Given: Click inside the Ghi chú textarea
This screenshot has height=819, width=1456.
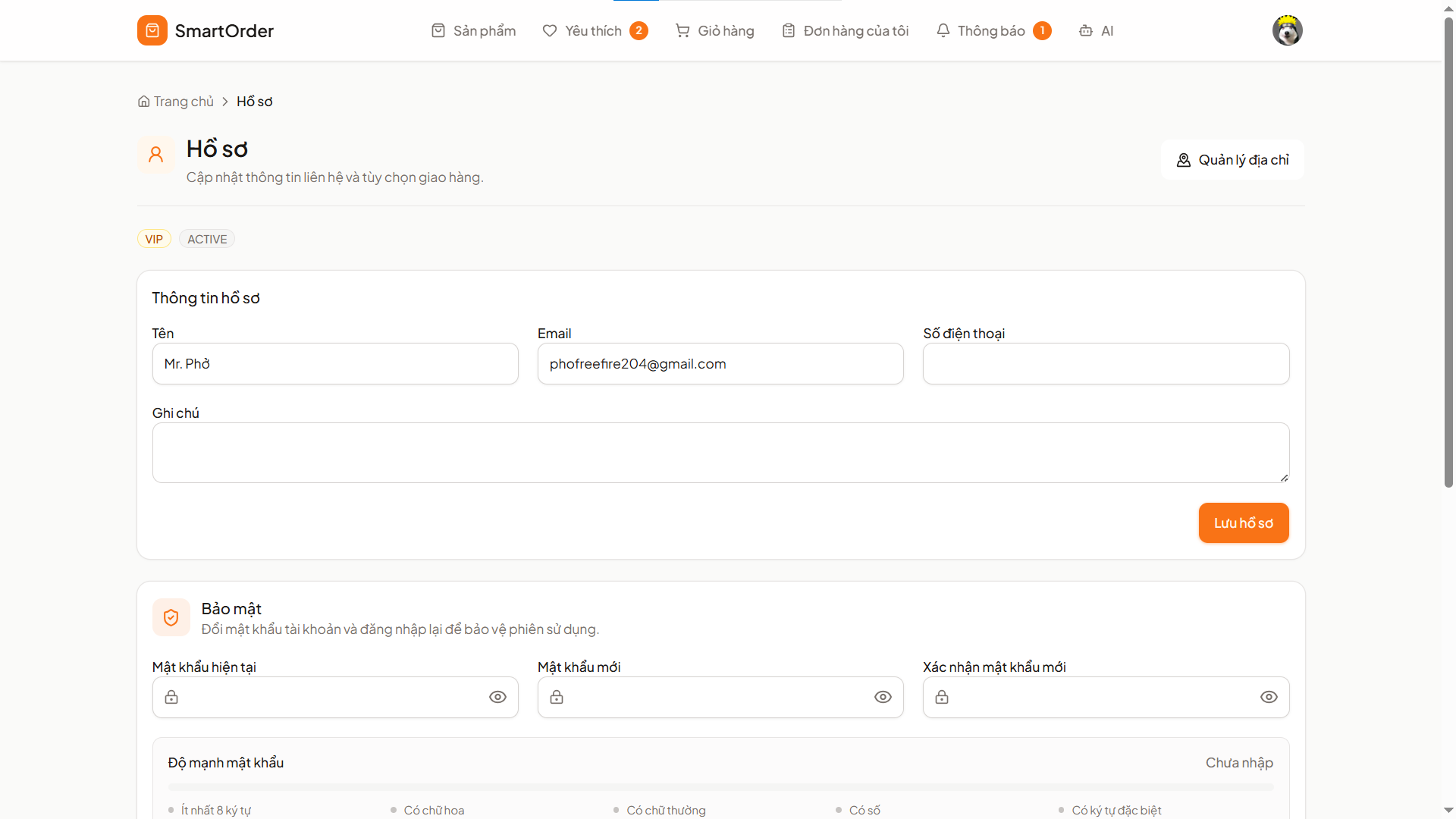Looking at the screenshot, I should tap(720, 453).
